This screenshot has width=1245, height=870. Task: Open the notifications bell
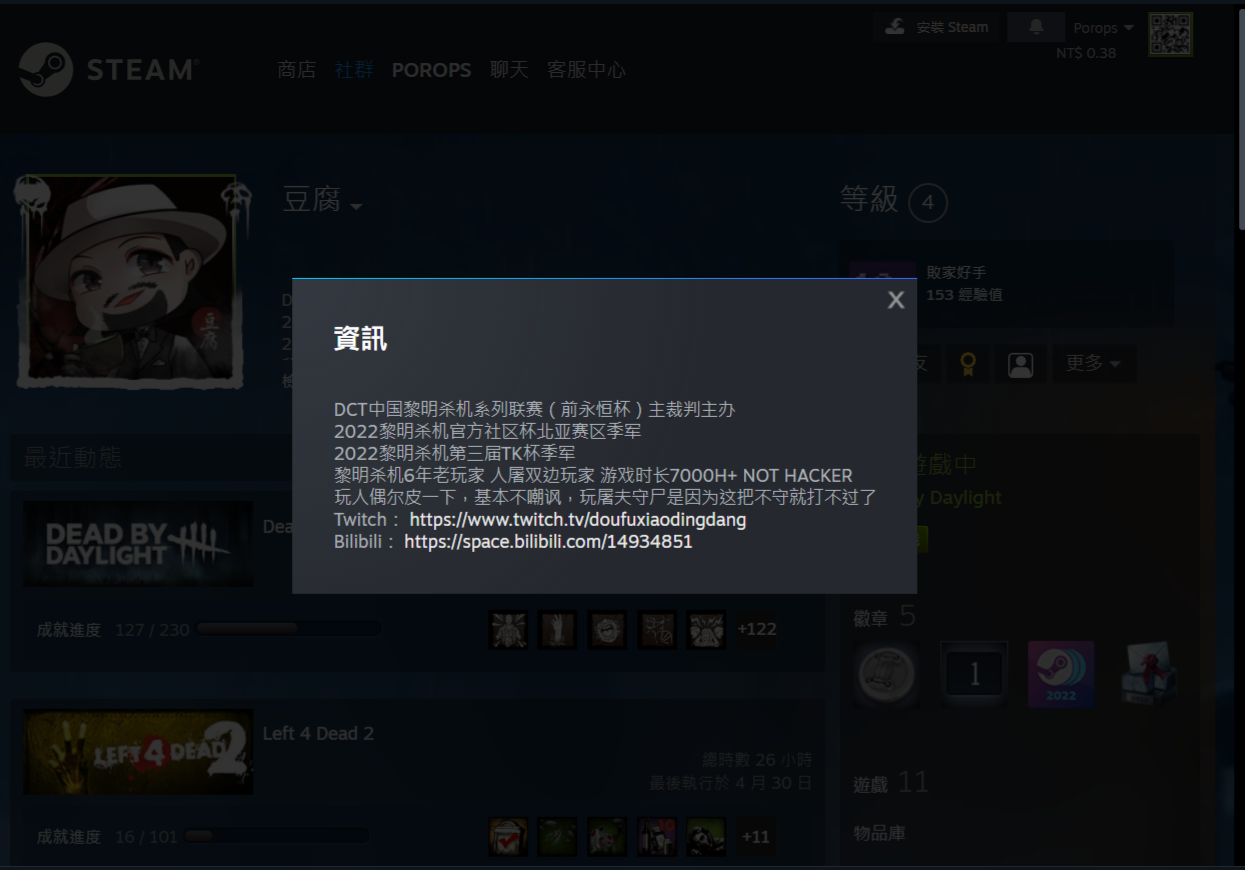click(1035, 27)
